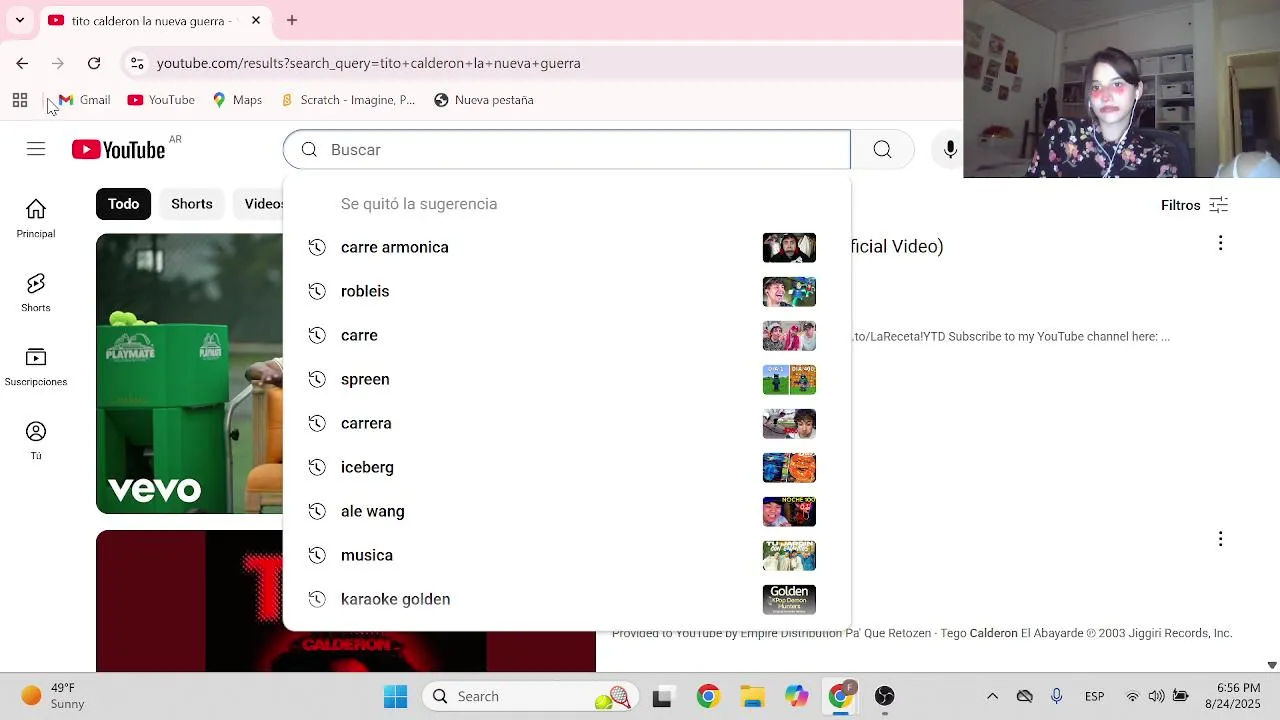Select the Shorts filter chip
This screenshot has width=1280, height=720.
point(192,204)
